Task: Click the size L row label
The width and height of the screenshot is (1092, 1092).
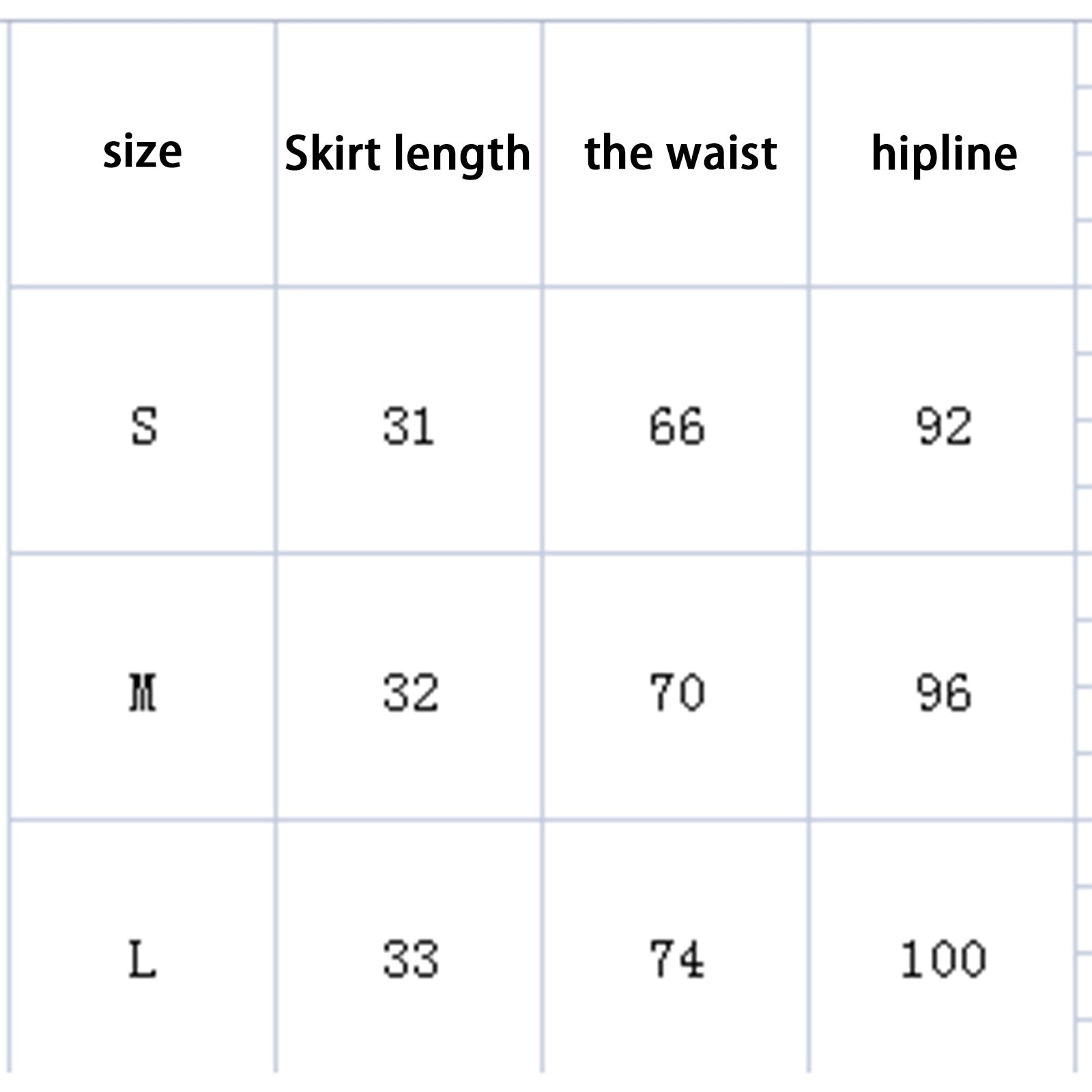Action: pos(143,959)
